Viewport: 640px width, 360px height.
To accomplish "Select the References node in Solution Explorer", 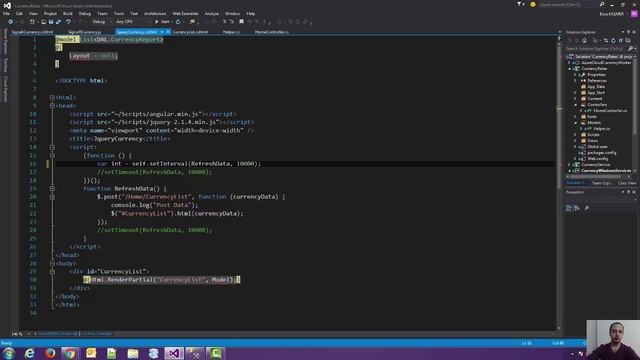I will (597, 81).
